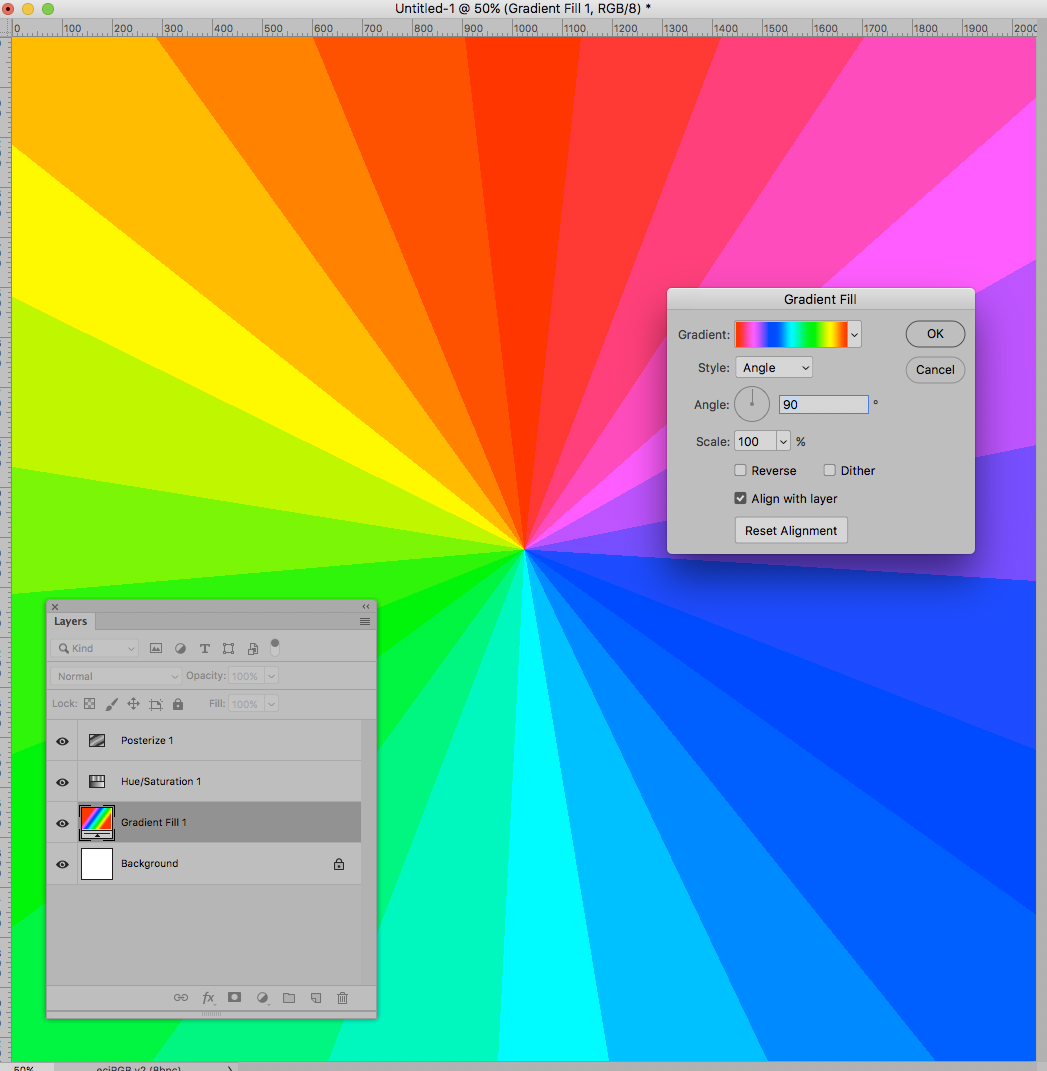
Task: Click the Background layer lock icon
Action: tap(339, 864)
